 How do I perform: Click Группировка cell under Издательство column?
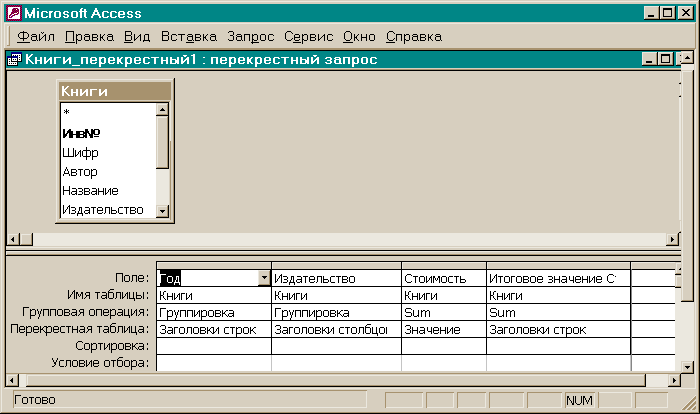[x=337, y=313]
